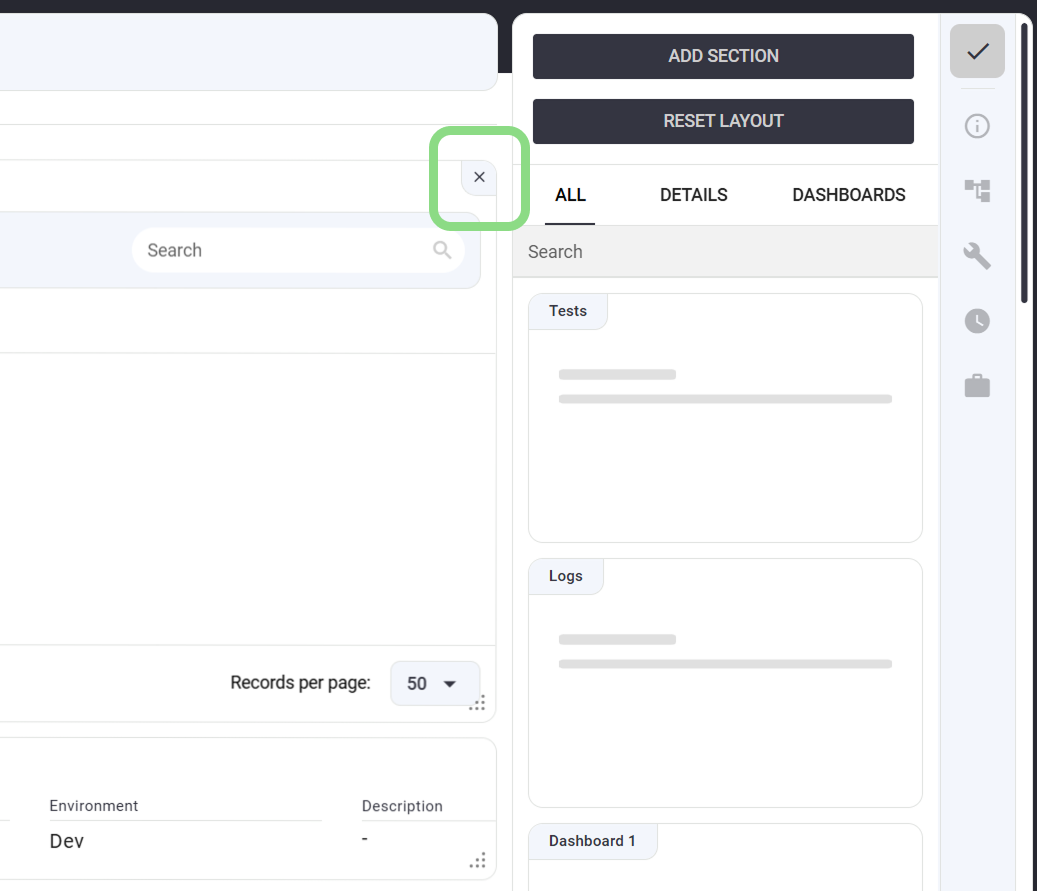Switch to the DASHBOARDS tab
The width and height of the screenshot is (1037, 891).
[848, 195]
